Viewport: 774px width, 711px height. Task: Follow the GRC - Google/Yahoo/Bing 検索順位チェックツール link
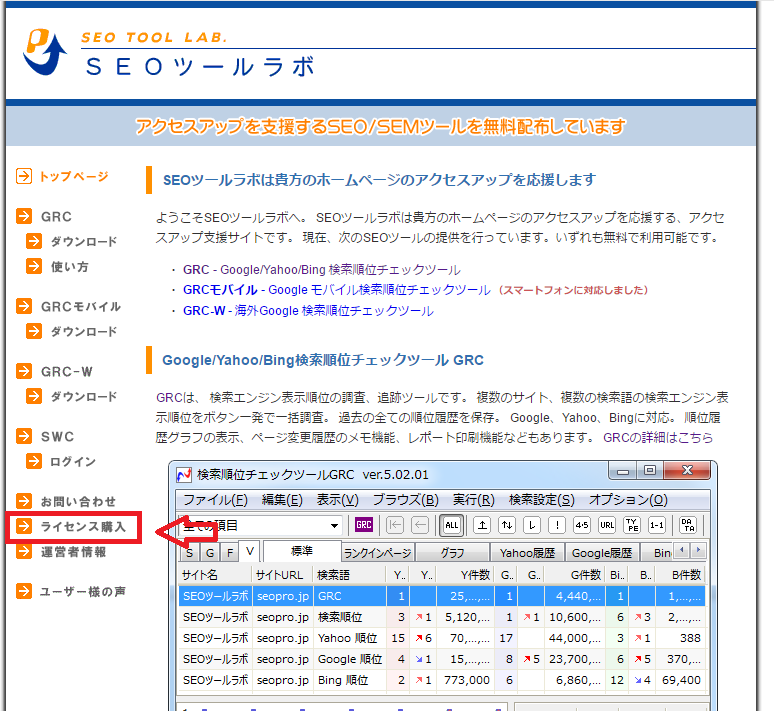click(x=321, y=270)
